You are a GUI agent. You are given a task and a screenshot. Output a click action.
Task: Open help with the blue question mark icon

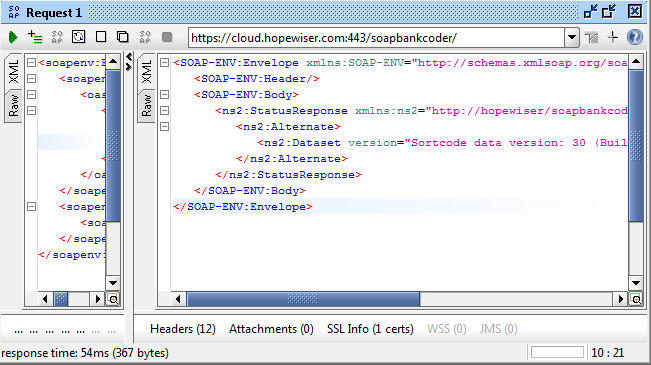pyautogui.click(x=635, y=37)
